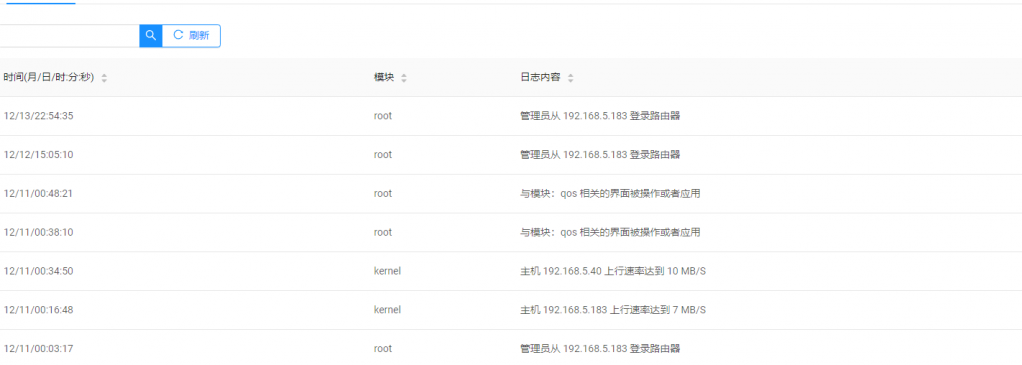
Task: Click kernel module in the 12/11/00:34:50 row
Action: (387, 271)
